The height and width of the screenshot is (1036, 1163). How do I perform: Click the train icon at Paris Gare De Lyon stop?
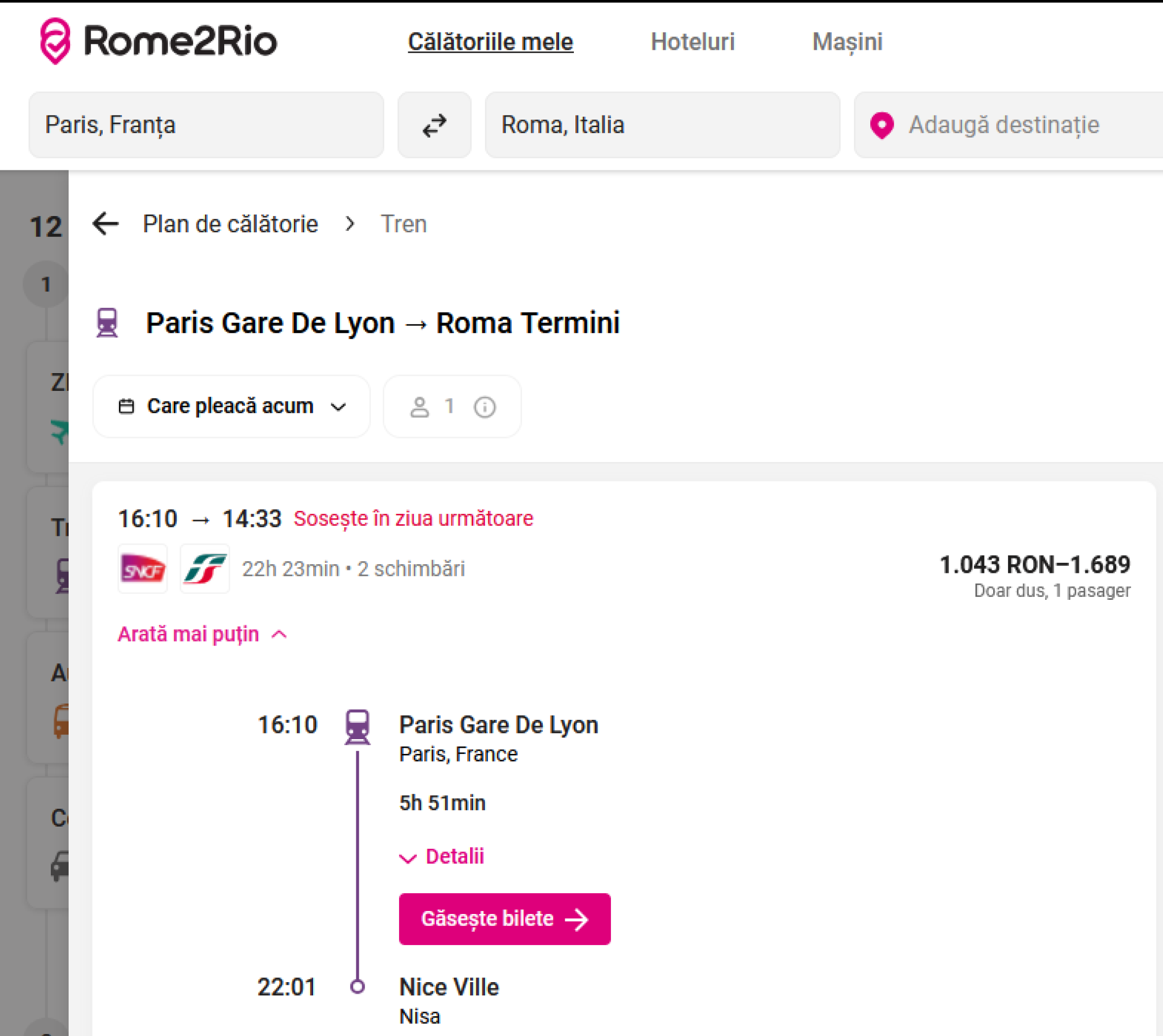tap(357, 726)
